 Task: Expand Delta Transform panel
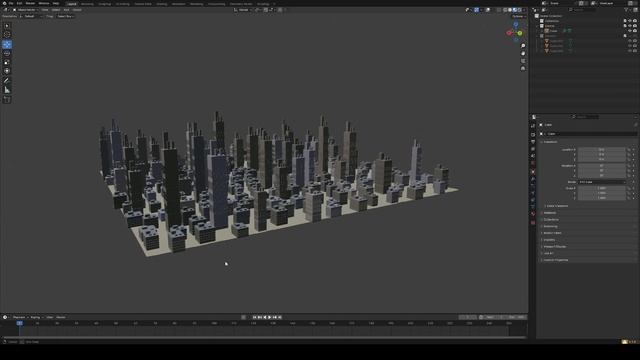click(557, 206)
